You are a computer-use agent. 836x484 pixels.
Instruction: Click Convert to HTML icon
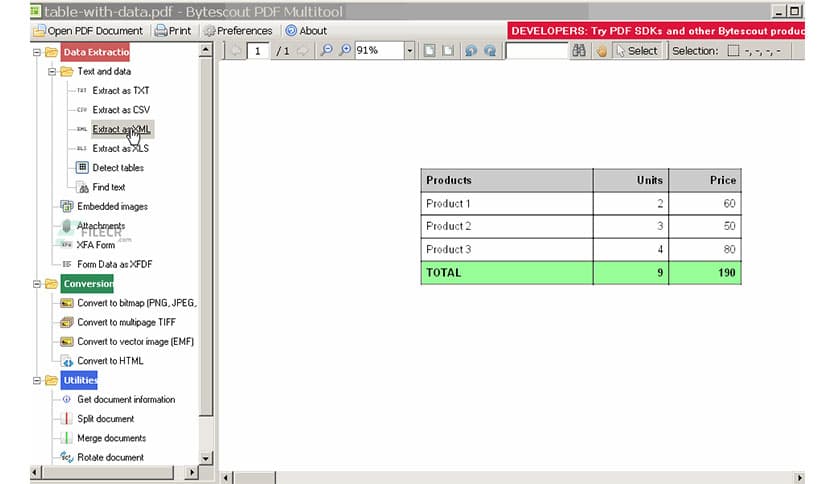[x=67, y=361]
